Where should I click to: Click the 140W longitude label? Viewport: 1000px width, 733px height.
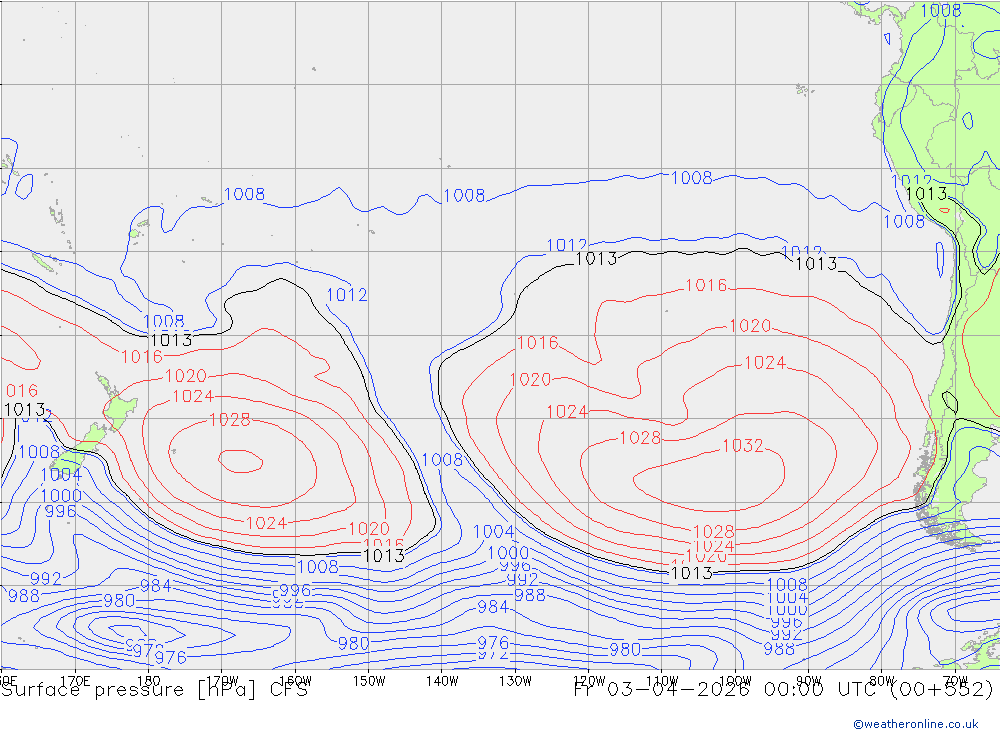[x=441, y=680]
